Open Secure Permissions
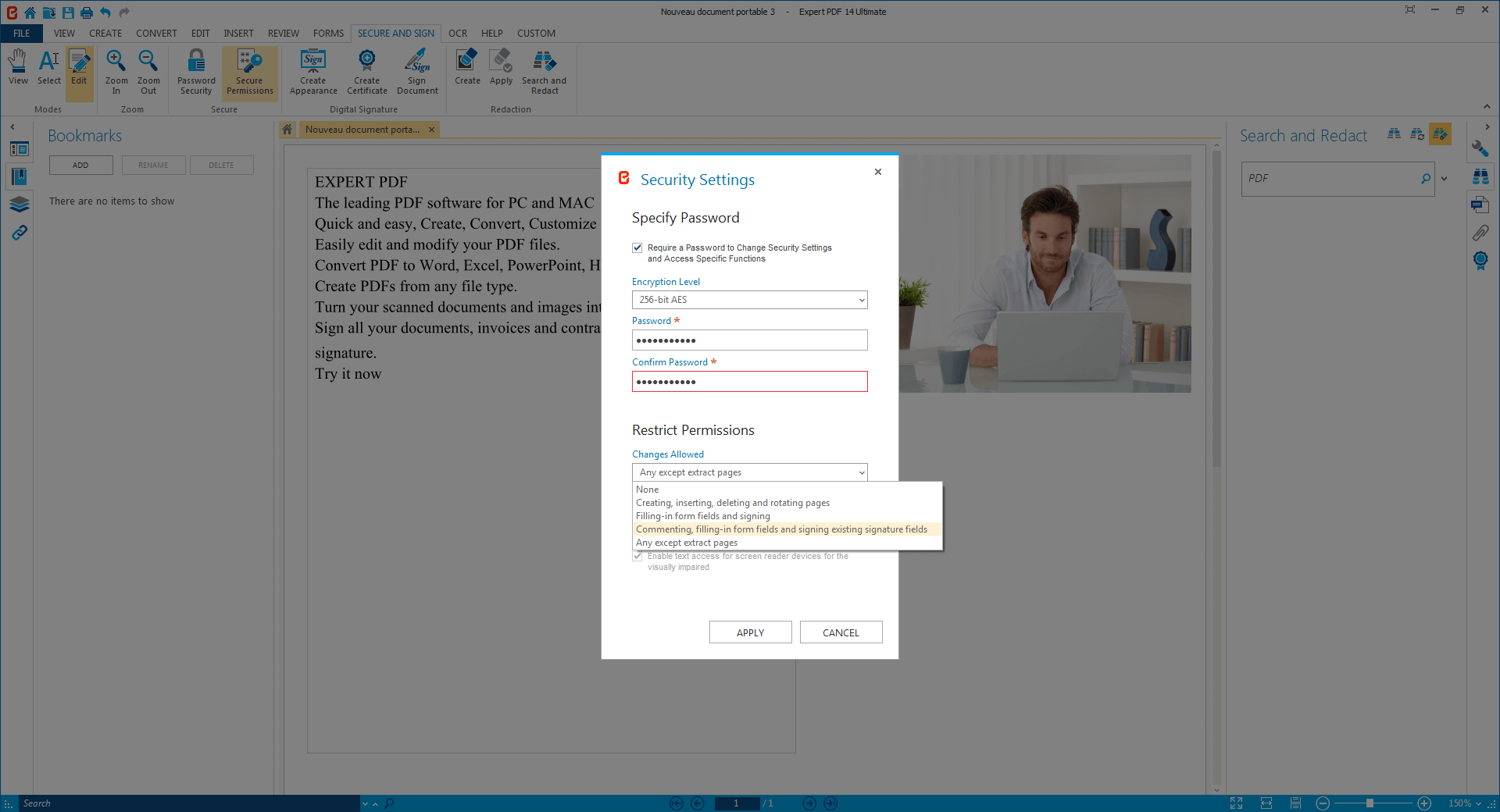Viewport: 1500px width, 812px height. [x=250, y=72]
